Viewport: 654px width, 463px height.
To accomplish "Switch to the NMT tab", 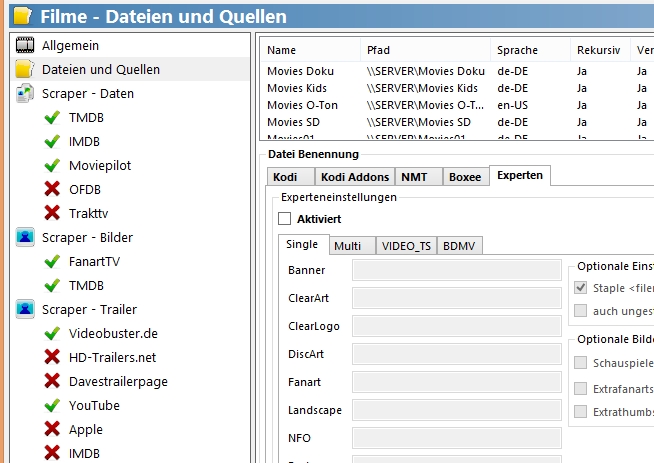I will tap(419, 177).
